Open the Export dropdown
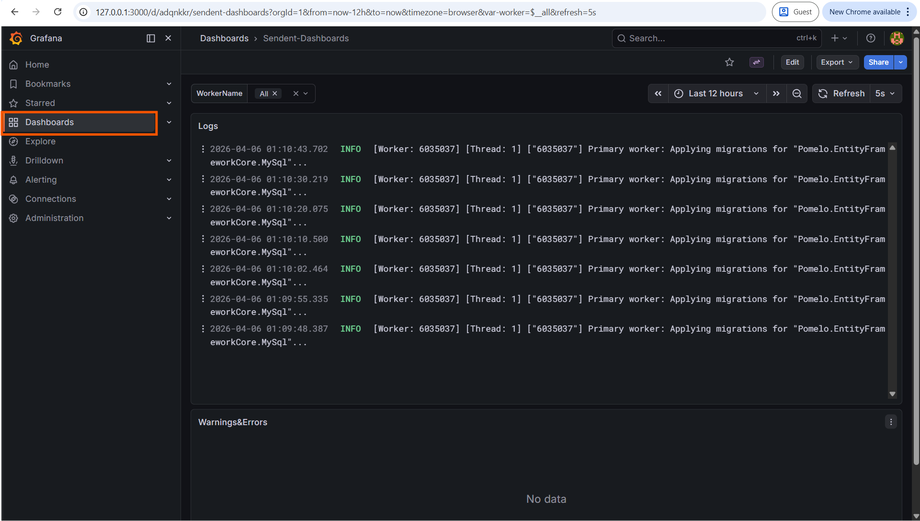Viewport: 920px width, 521px height. tap(837, 62)
